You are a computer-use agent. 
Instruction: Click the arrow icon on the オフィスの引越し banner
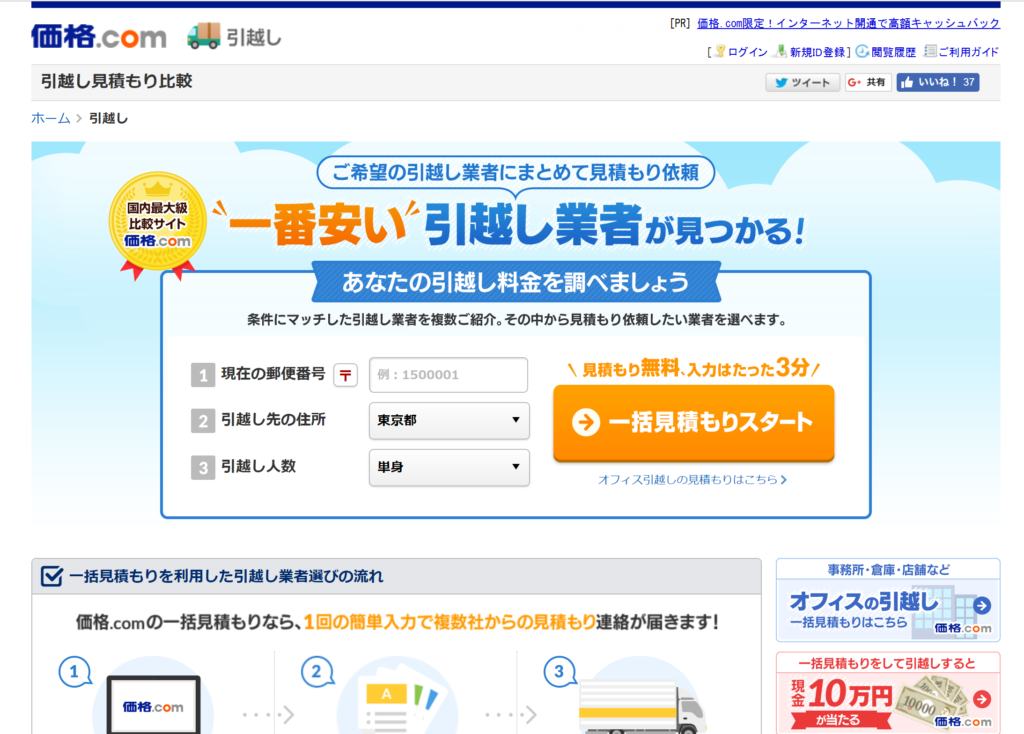click(x=982, y=605)
